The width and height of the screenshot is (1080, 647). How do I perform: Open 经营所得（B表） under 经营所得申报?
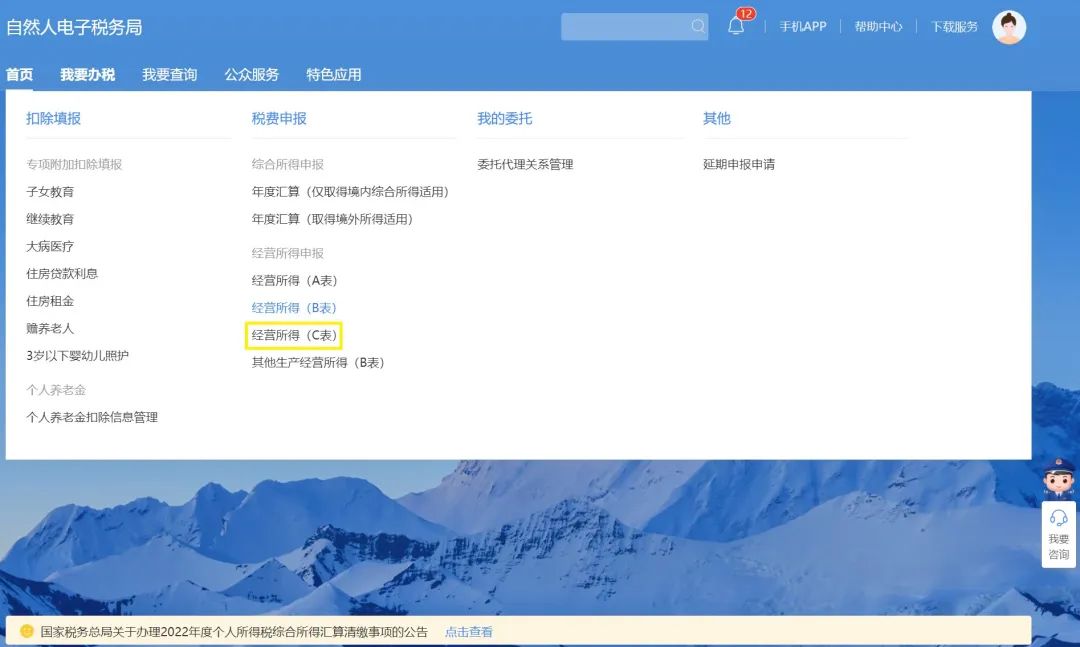tap(294, 308)
